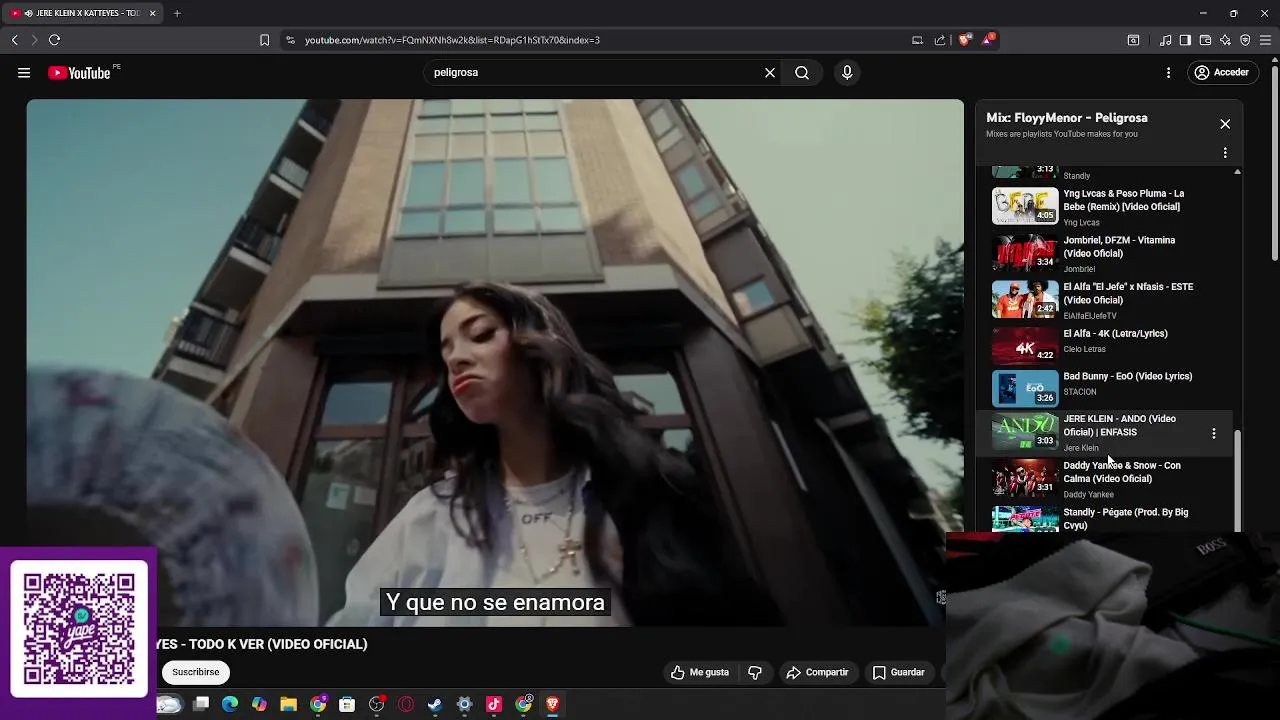
Task: Subscribe with the Suscribirse button
Action: (x=195, y=672)
